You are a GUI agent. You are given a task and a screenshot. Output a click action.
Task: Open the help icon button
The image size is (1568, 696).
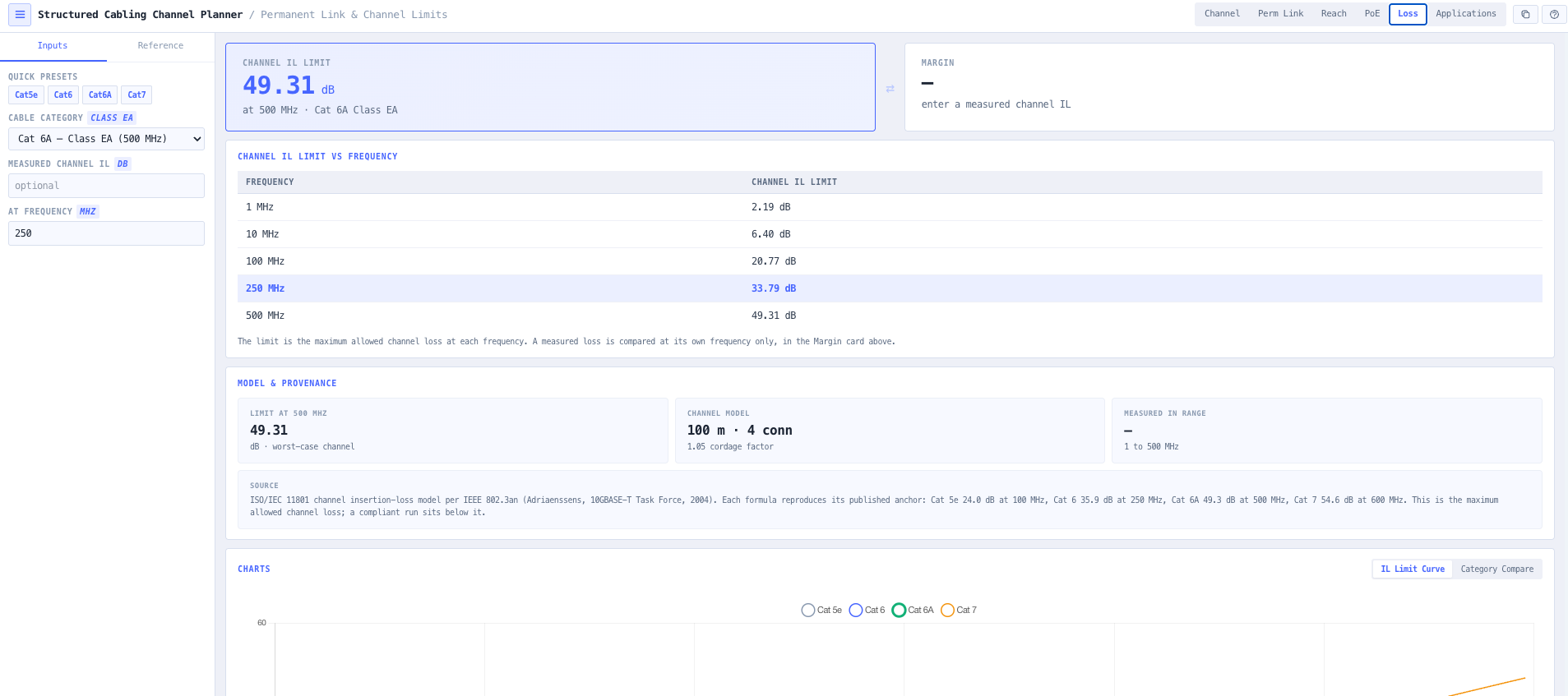(x=1554, y=15)
